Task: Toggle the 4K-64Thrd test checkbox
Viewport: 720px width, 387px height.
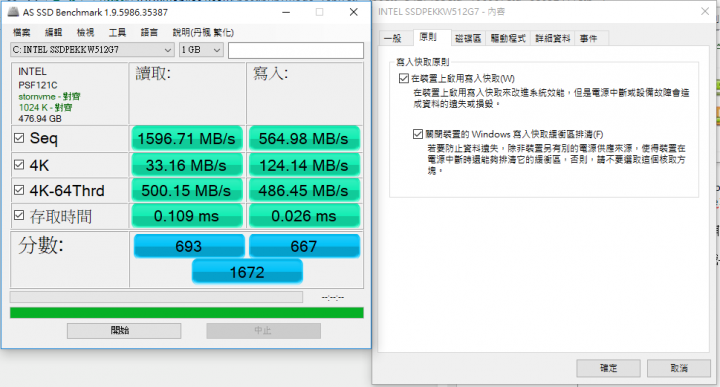Action: click(19, 190)
